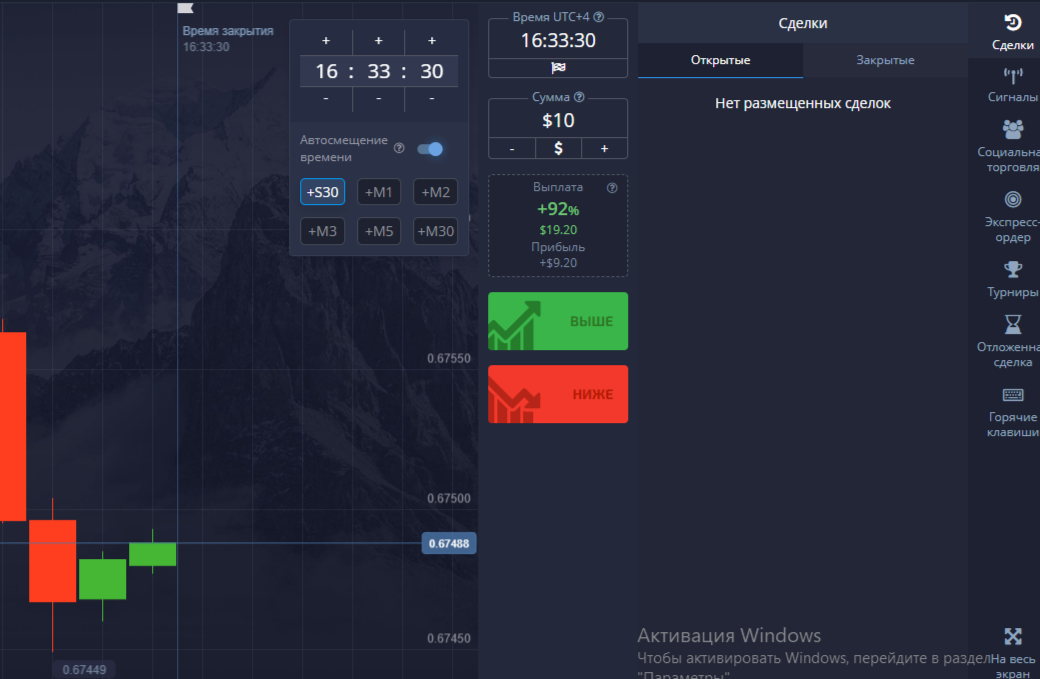The width and height of the screenshot is (1040, 679).
Task: Open the Hotkeys keyboard icon
Action: click(x=1012, y=395)
